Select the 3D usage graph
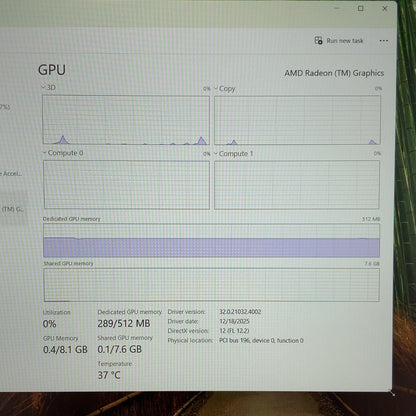 point(126,120)
